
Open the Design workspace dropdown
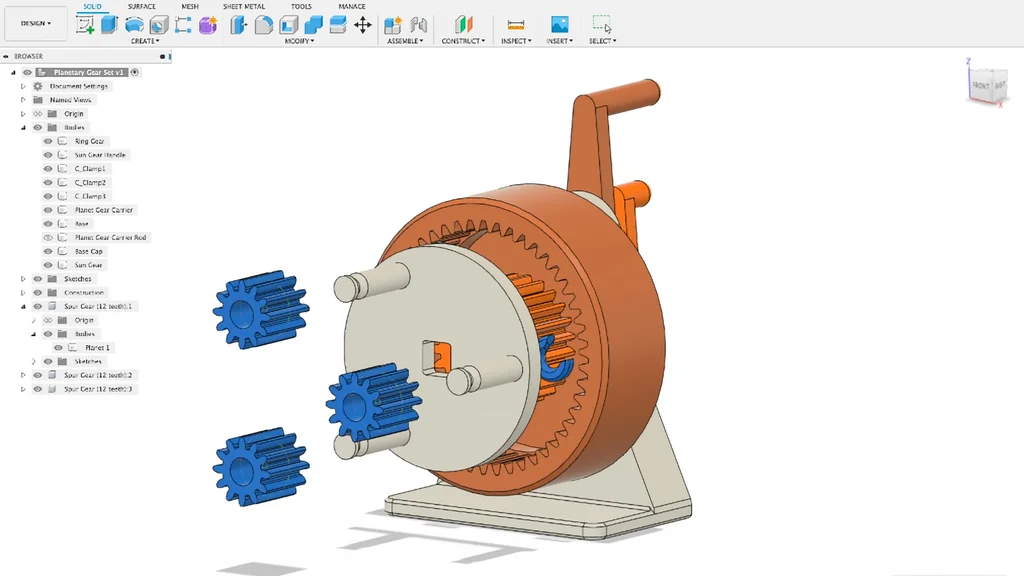click(x=35, y=24)
